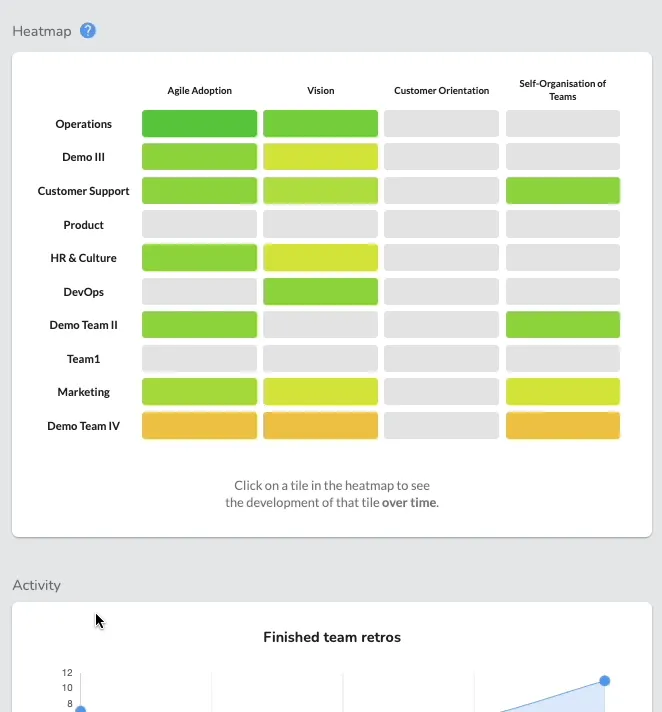Select Operations Agile Adoption heatmap tile
This screenshot has height=712, width=662.
click(199, 124)
